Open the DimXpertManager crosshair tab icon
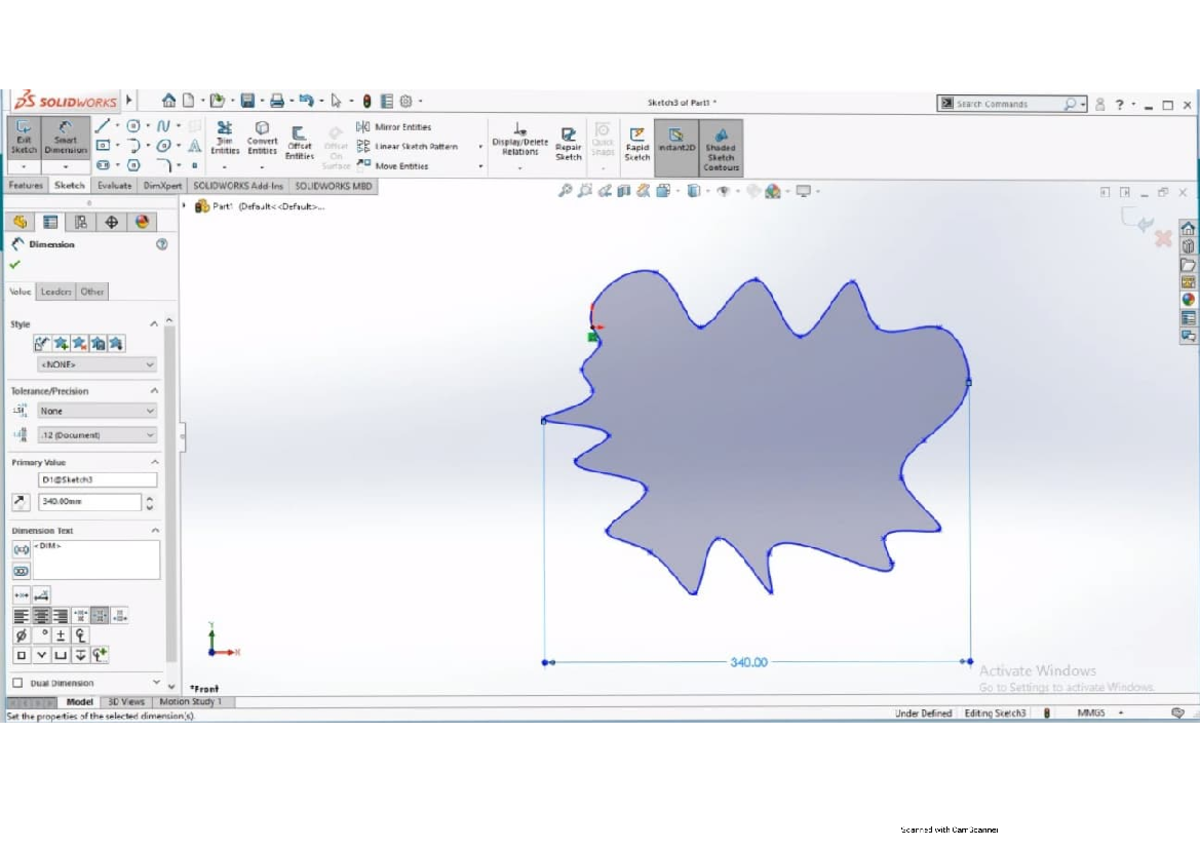 111,222
